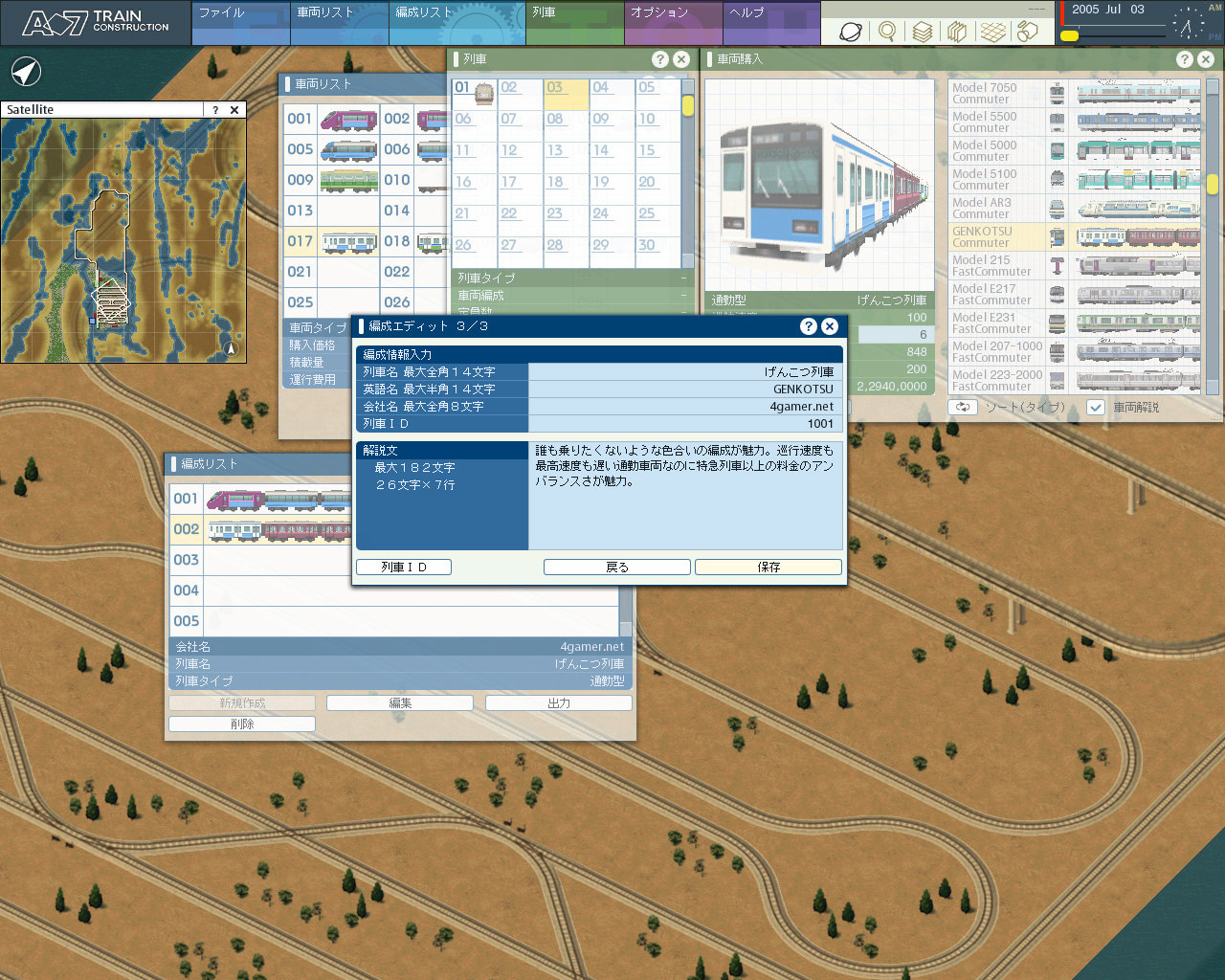Click the stacked layers icon in toolbar
1225x980 pixels.
coord(922,32)
